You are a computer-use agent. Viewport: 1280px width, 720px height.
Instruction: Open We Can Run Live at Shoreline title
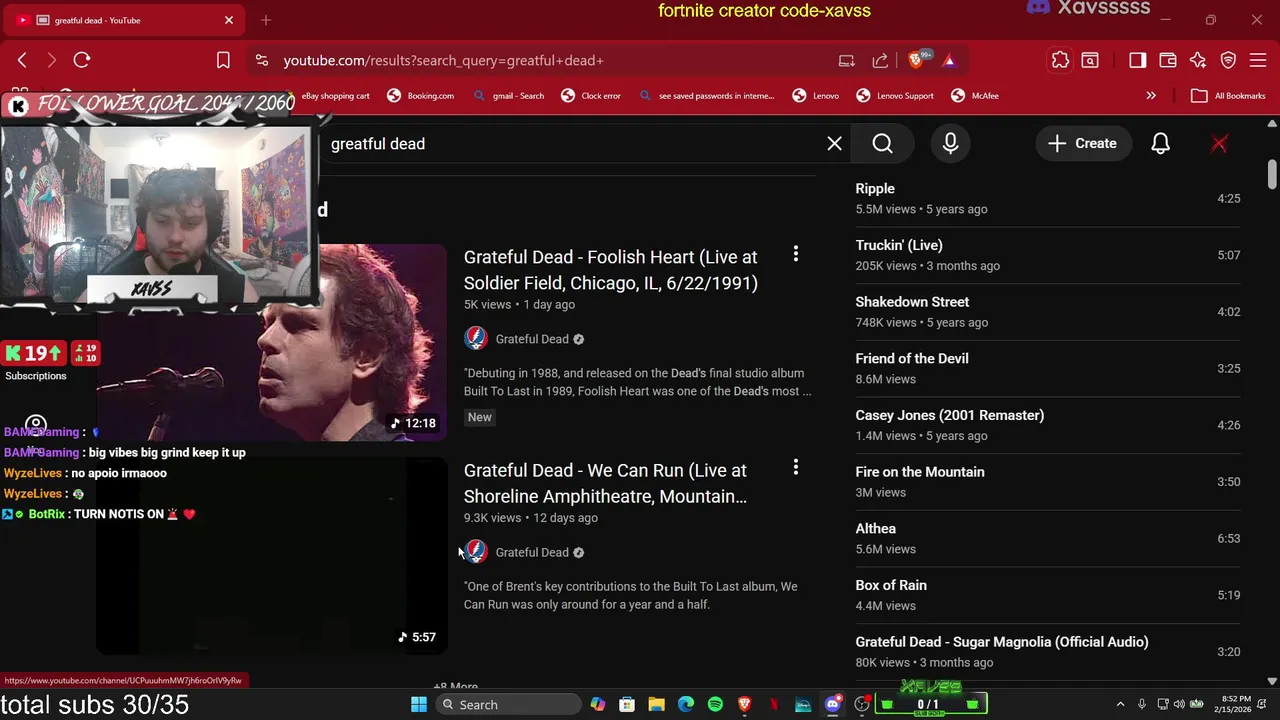605,483
